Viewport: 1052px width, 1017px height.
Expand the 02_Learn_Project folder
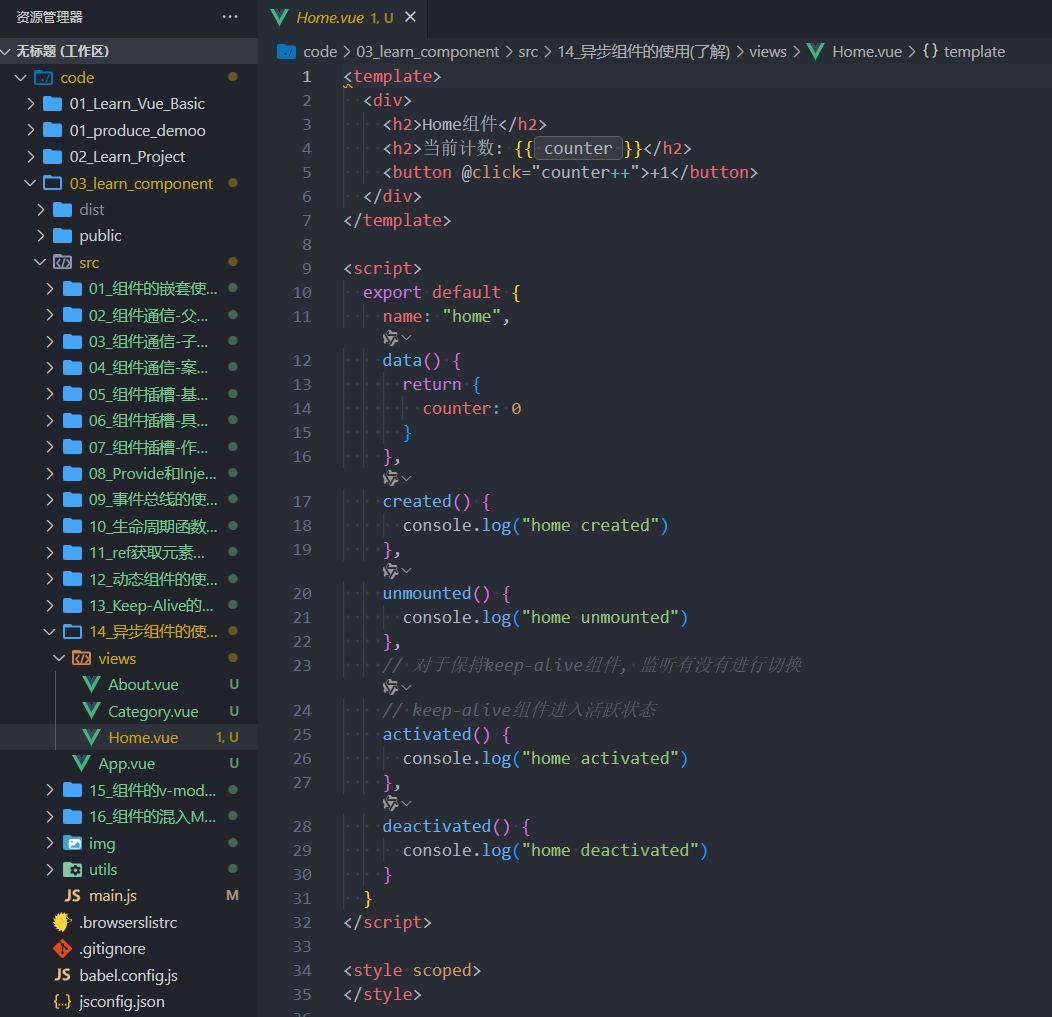pos(30,157)
